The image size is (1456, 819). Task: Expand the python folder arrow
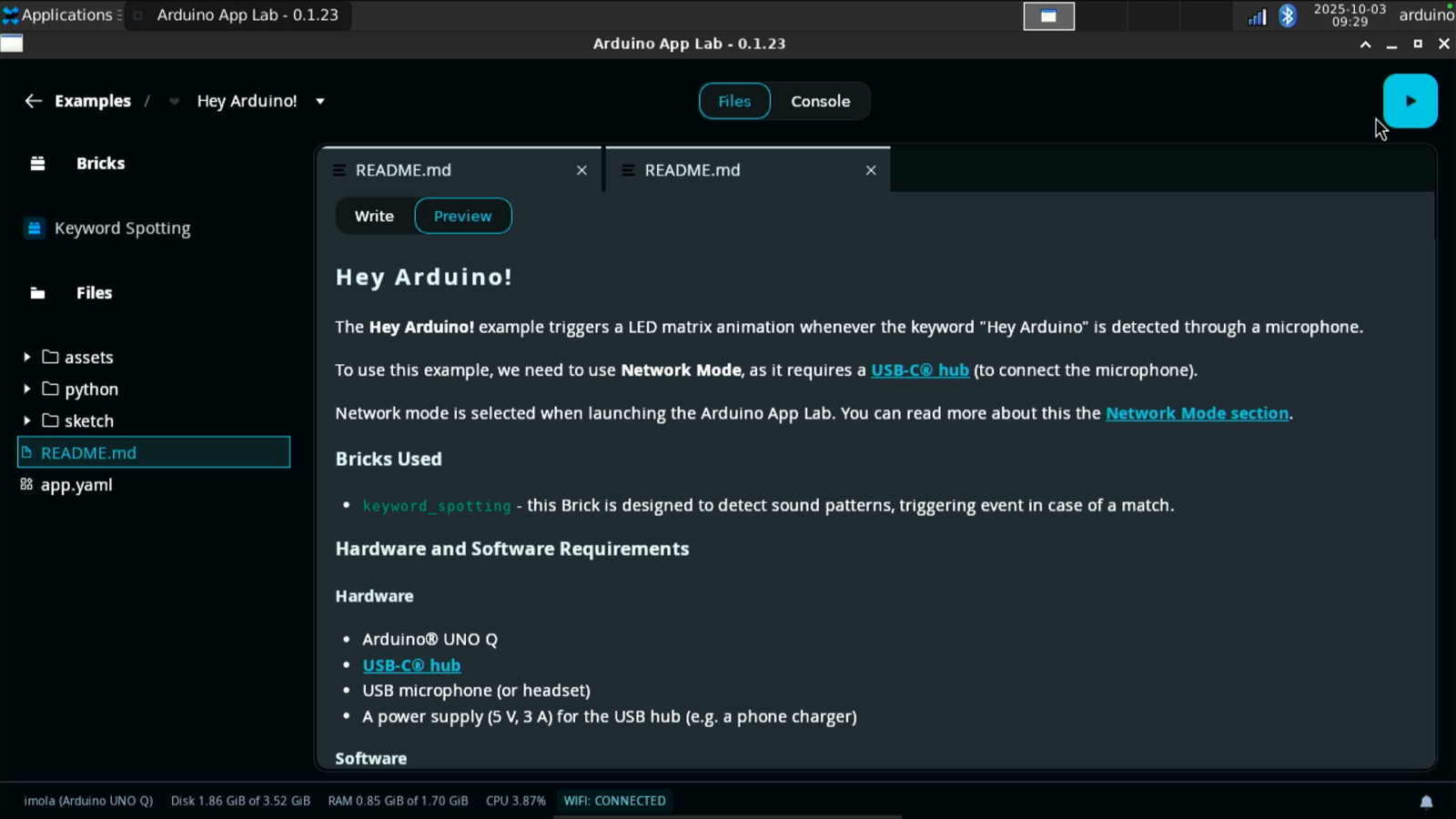pyautogui.click(x=26, y=389)
